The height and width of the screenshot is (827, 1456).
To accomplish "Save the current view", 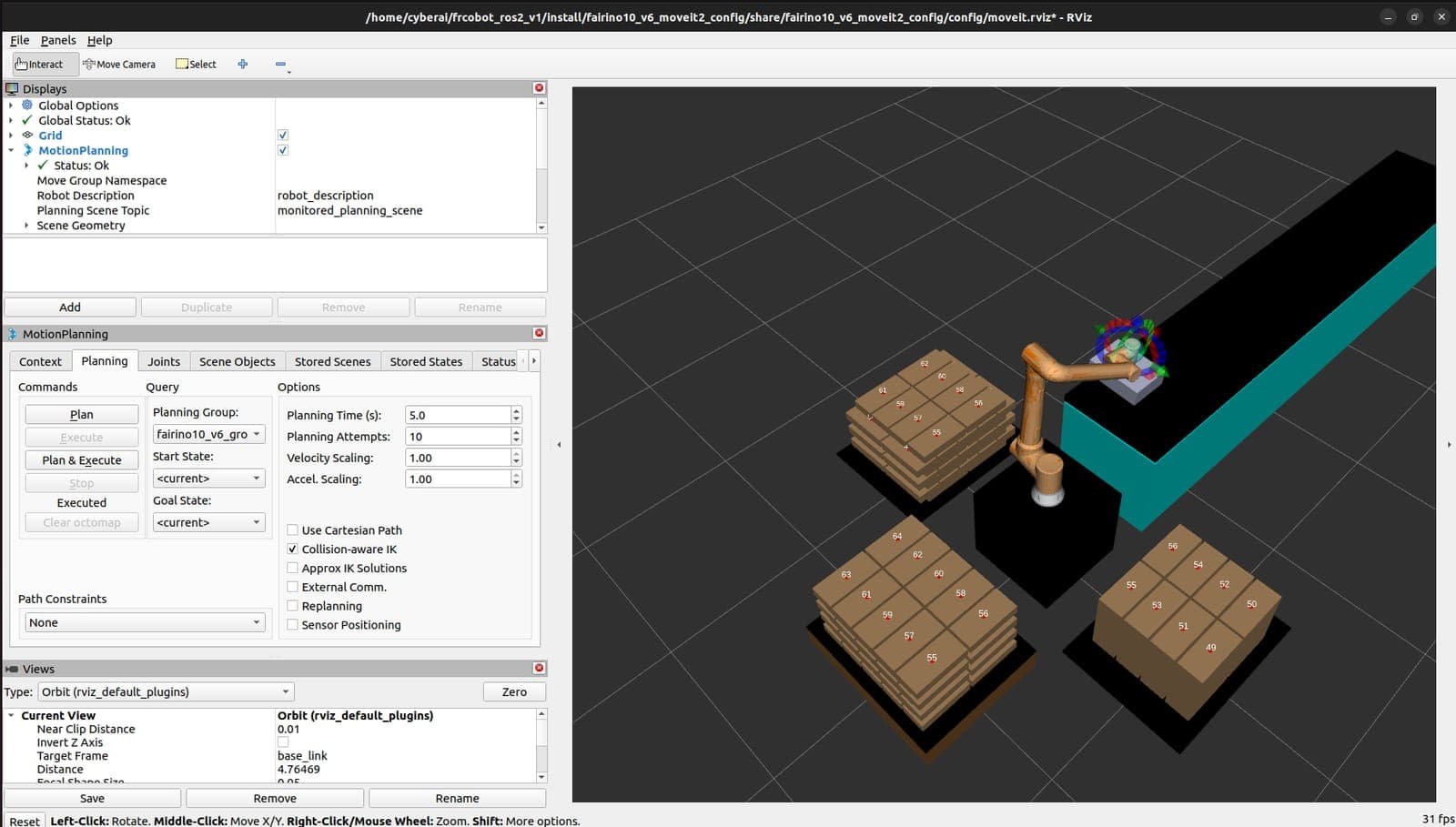I will coord(92,798).
